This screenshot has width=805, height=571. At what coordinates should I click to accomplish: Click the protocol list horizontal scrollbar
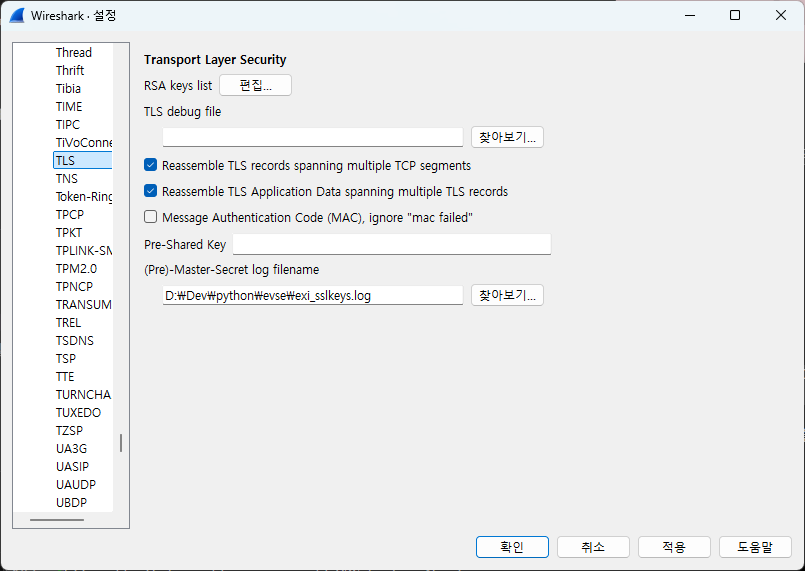(57, 520)
